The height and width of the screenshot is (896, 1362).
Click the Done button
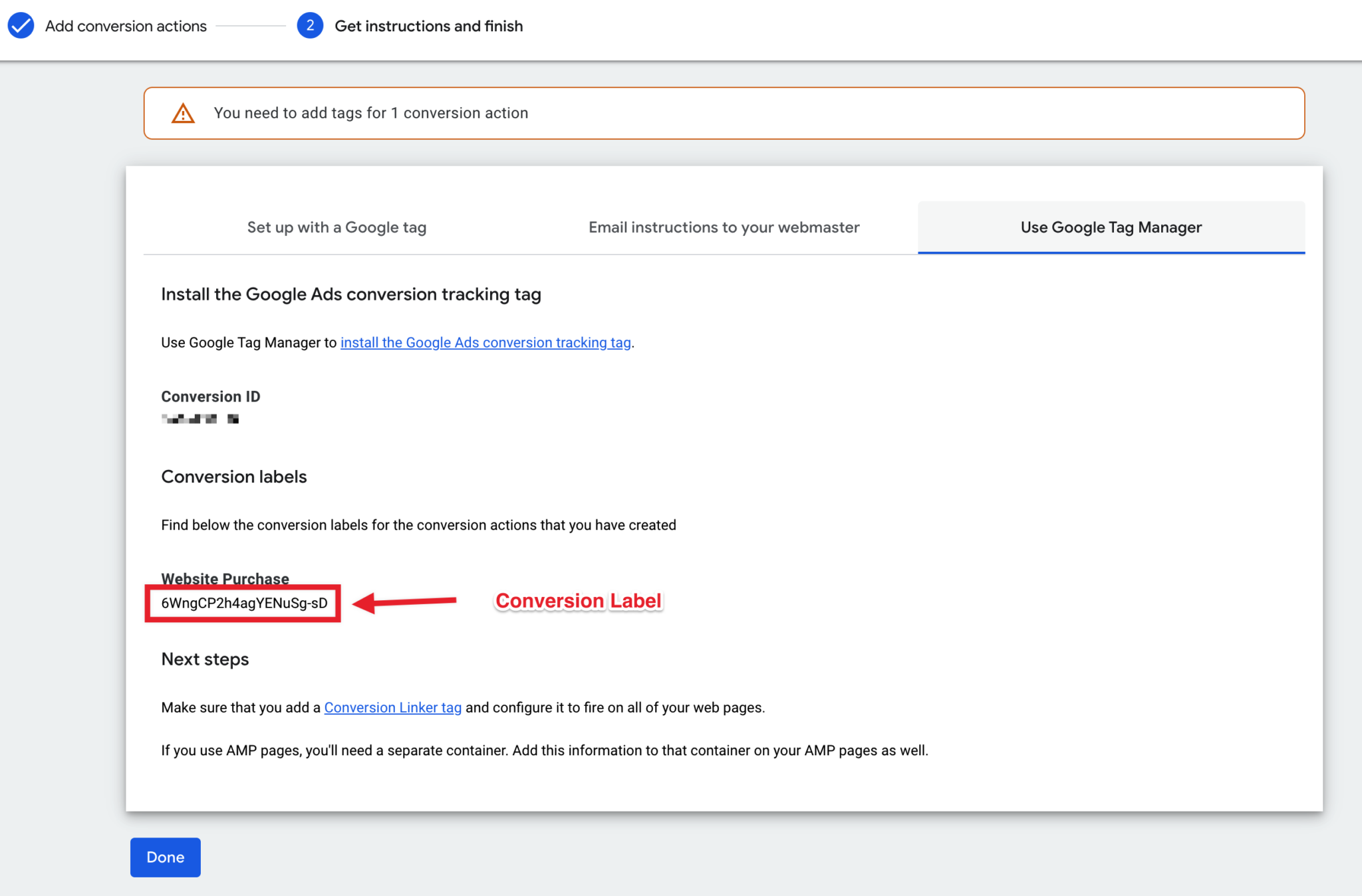point(165,857)
